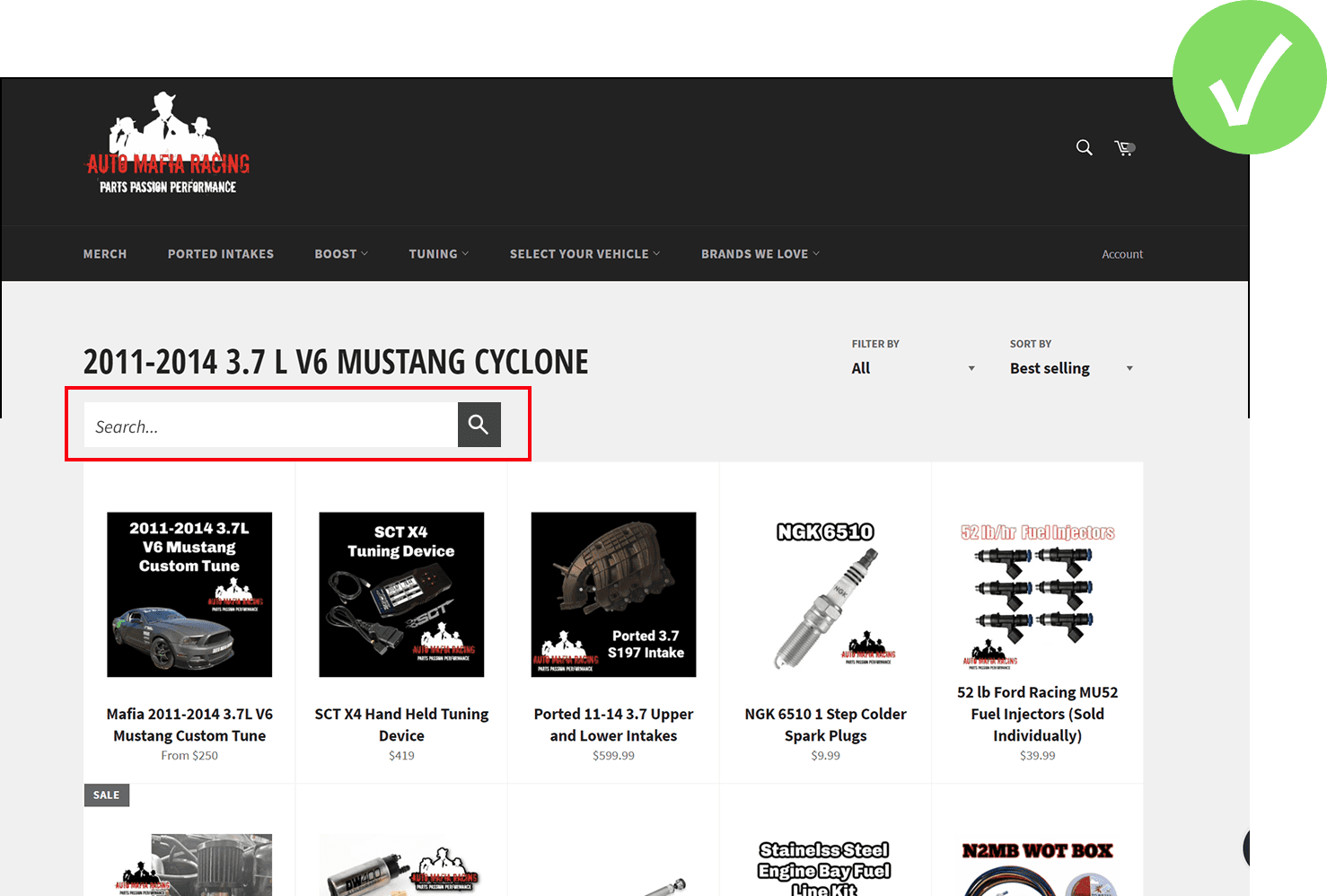Open the SCT X4 Tuning Device image
The image size is (1327, 896).
click(401, 594)
